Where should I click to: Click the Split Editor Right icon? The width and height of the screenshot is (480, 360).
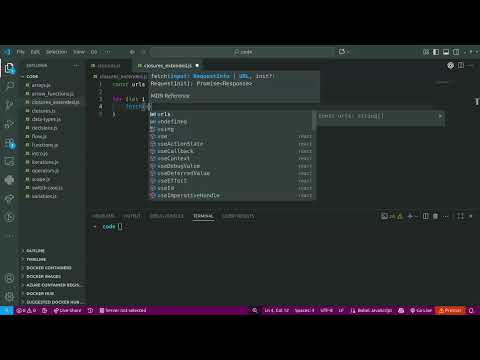(461, 65)
